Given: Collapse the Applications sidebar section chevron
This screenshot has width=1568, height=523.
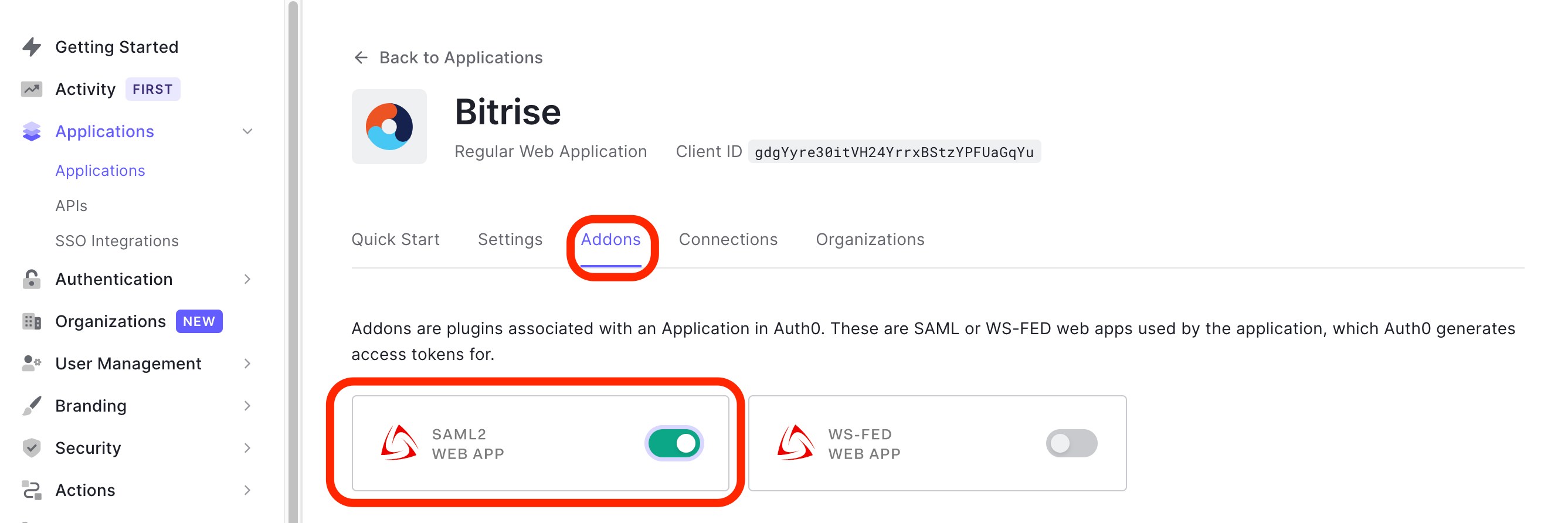Looking at the screenshot, I should 247,131.
